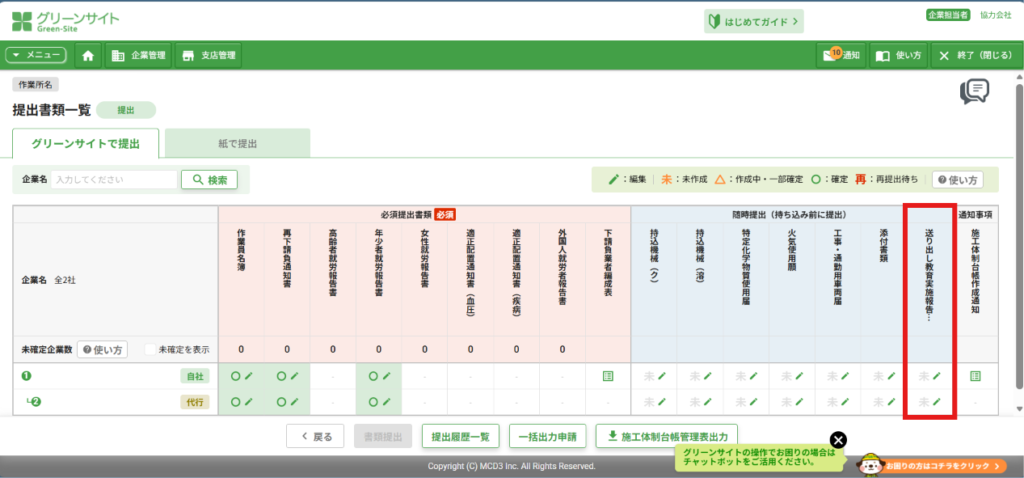Click 終了（閉じる） button
The height and width of the screenshot is (478, 1024).
point(975,56)
